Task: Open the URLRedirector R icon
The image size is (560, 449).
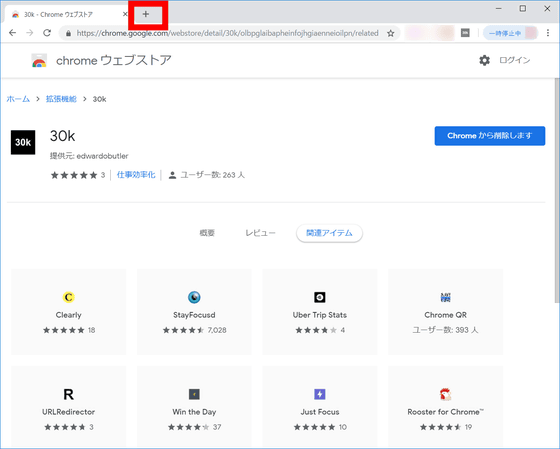Action: coord(69,394)
